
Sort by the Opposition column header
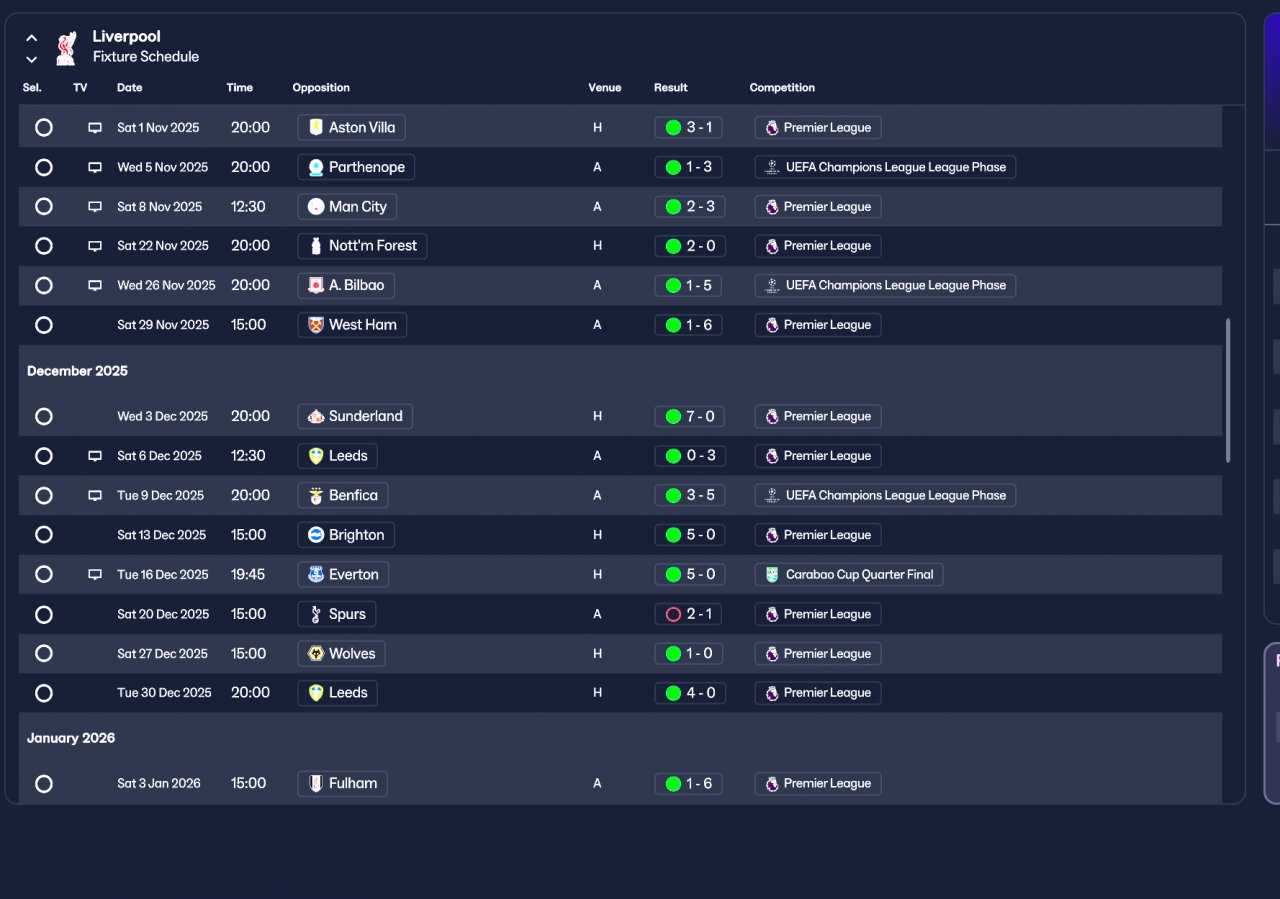click(321, 88)
